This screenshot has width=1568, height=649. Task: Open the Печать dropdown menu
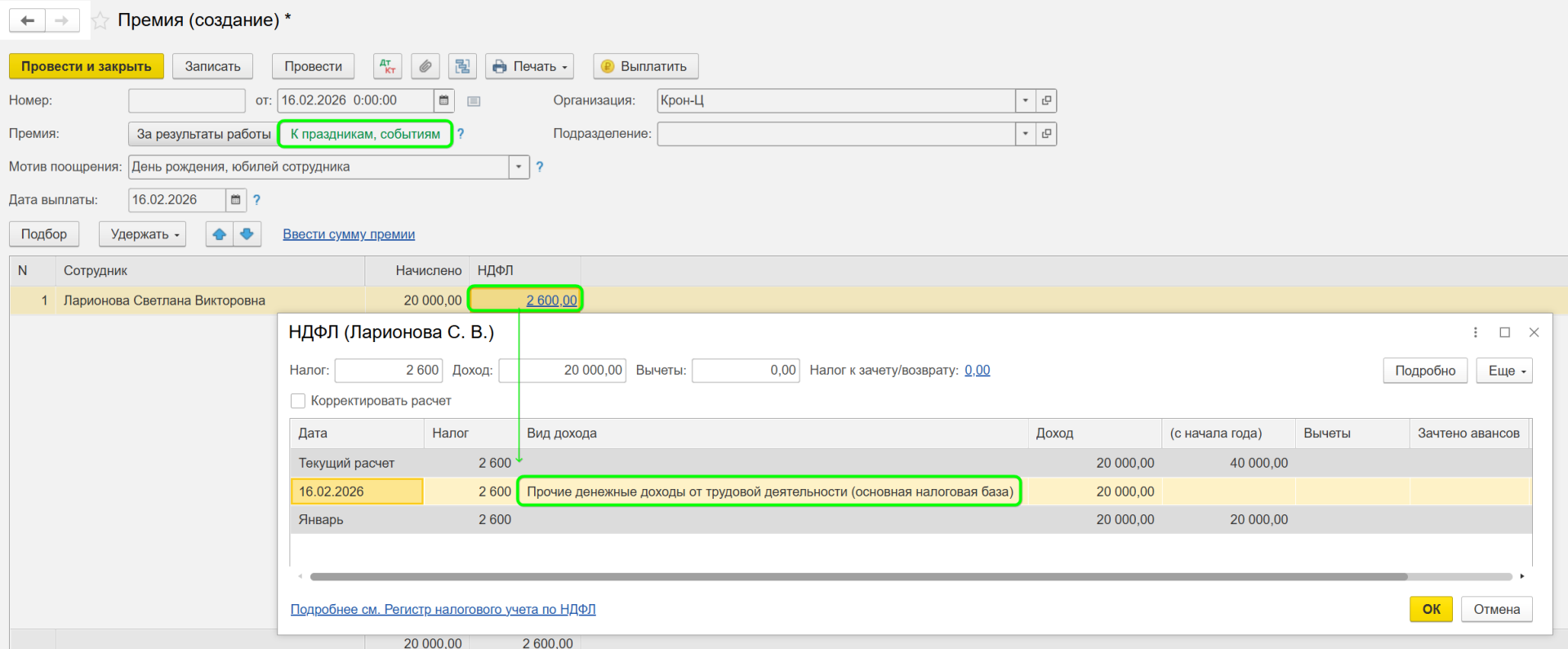(x=529, y=66)
